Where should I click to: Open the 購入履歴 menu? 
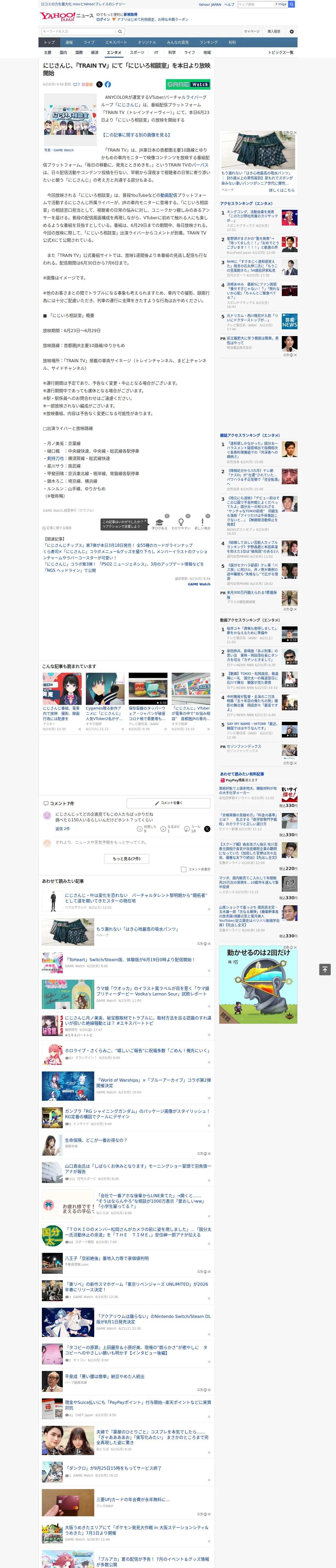click(x=274, y=32)
